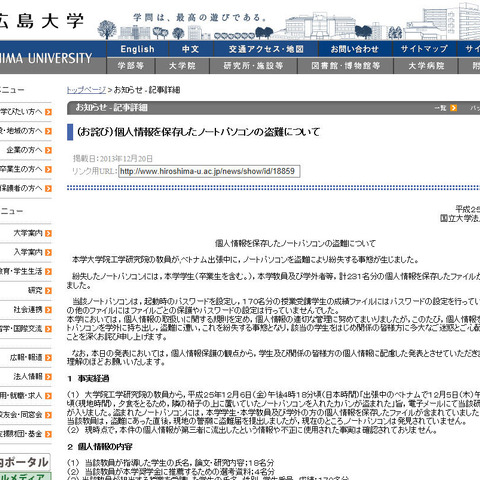Click the orange arrow beside 保護者の方へ
The height and width of the screenshot is (480, 480).
click(48, 189)
